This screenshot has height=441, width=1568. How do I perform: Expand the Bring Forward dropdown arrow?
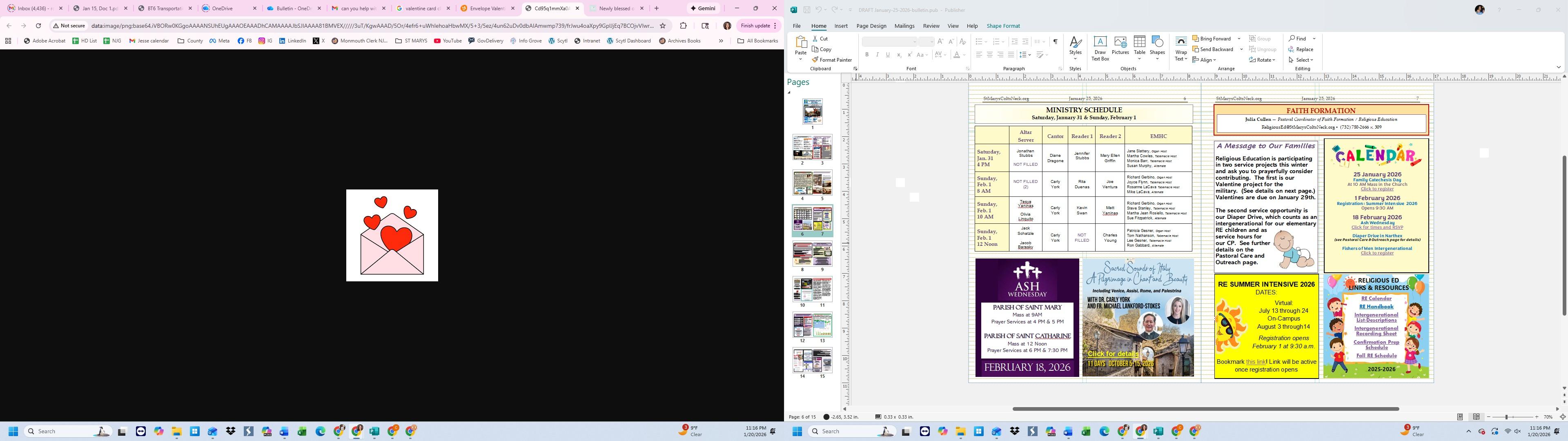[x=1239, y=38]
